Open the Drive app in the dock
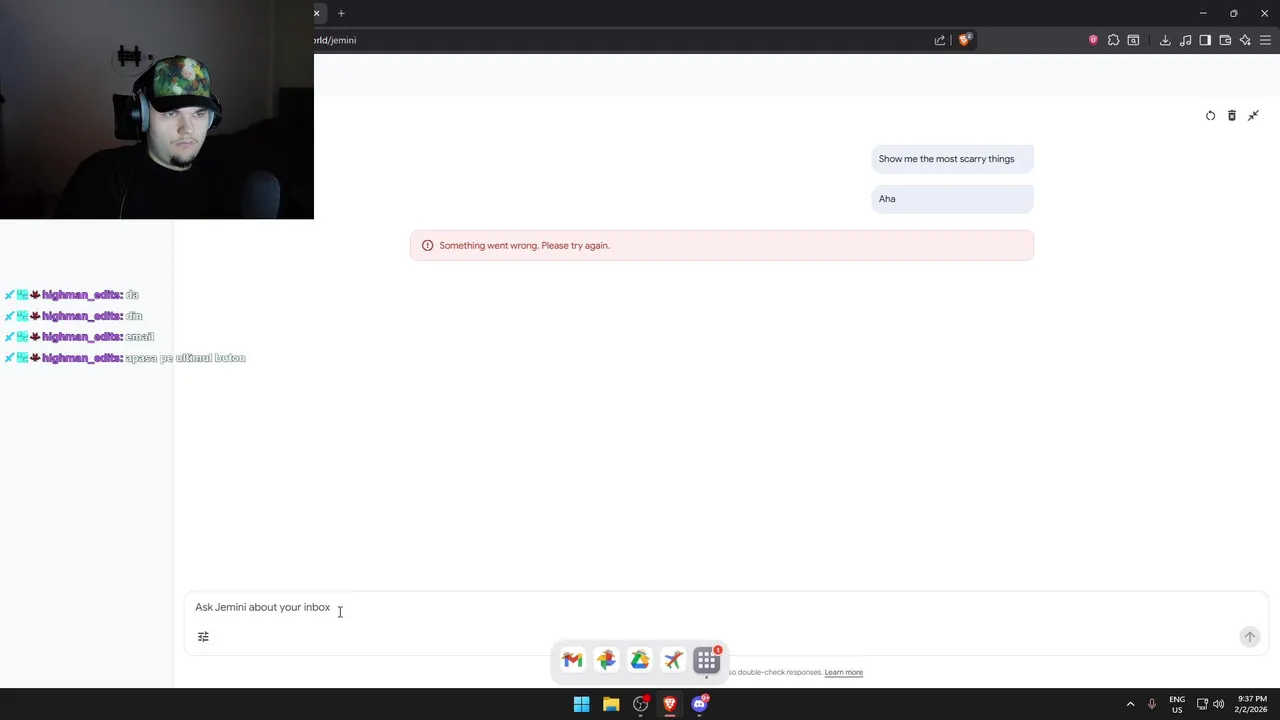 pyautogui.click(x=640, y=660)
